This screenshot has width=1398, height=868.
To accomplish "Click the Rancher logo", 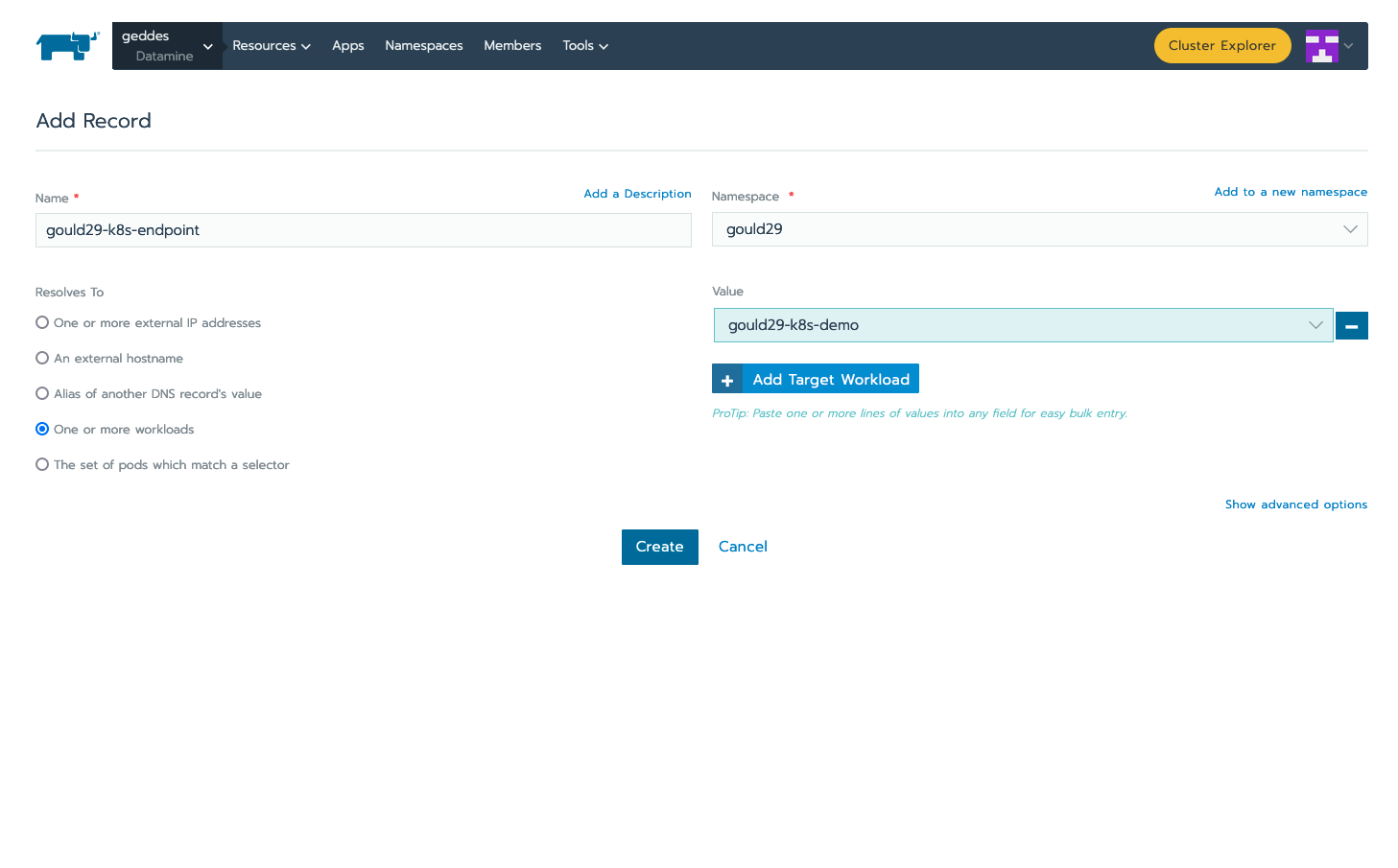I will 66,45.
